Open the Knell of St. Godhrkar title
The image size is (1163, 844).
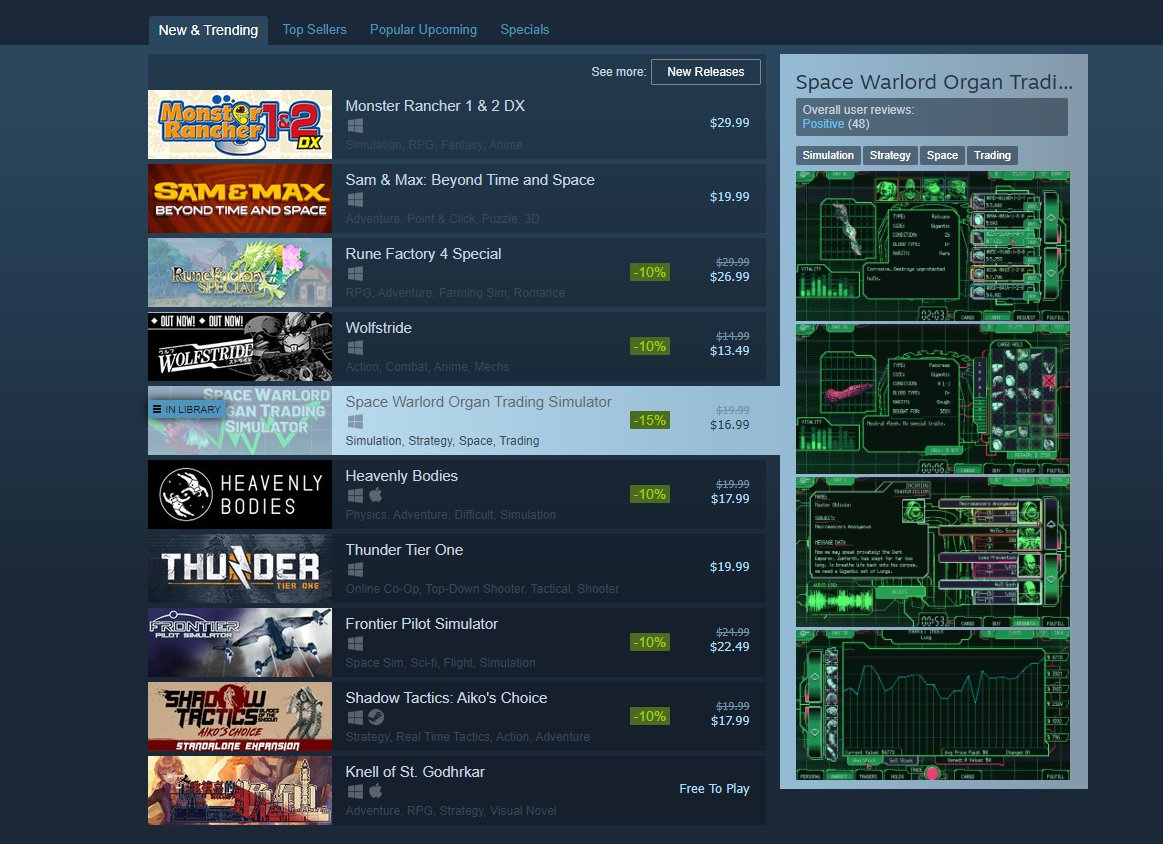415,772
